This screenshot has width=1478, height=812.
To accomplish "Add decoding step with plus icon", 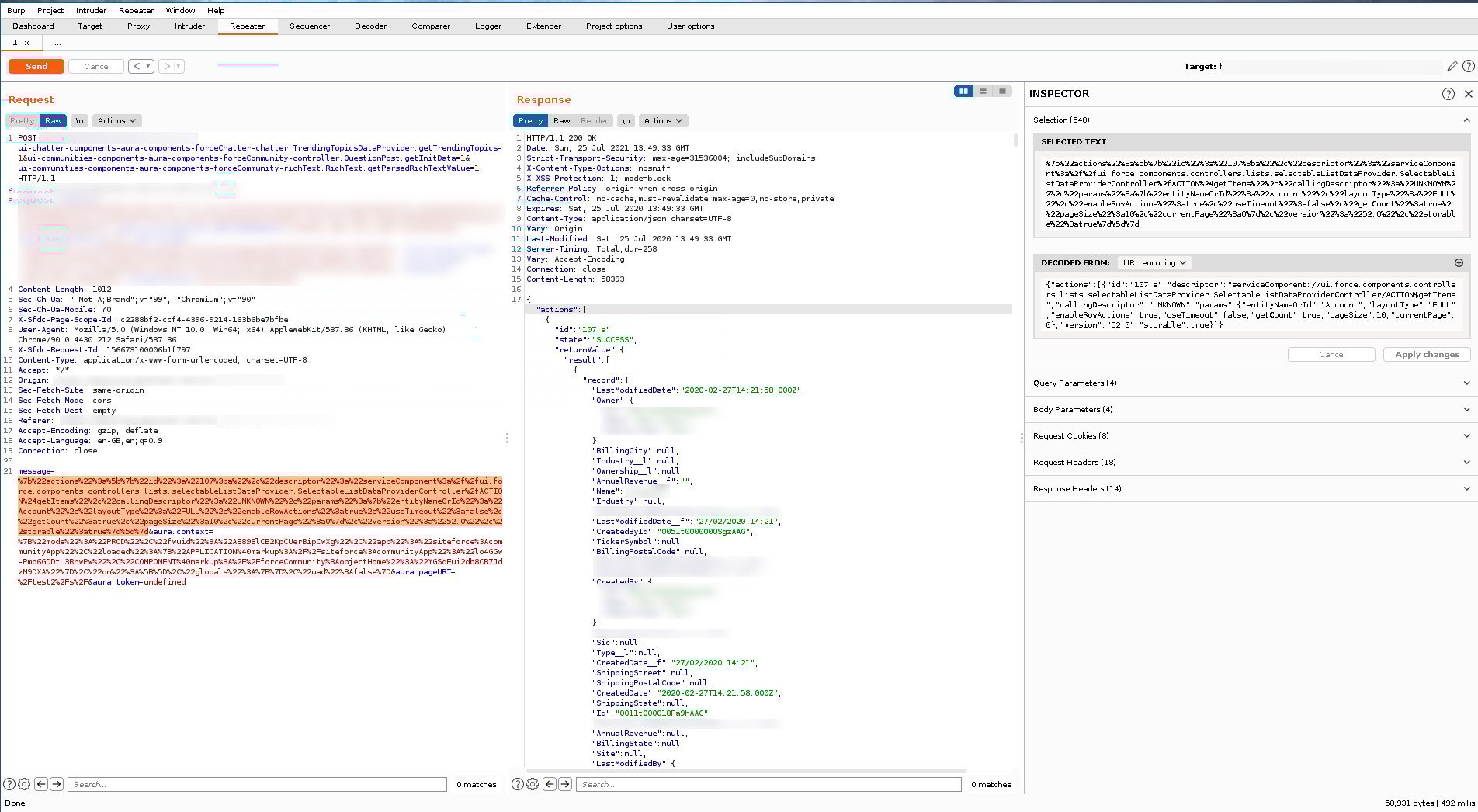I will [x=1459, y=263].
